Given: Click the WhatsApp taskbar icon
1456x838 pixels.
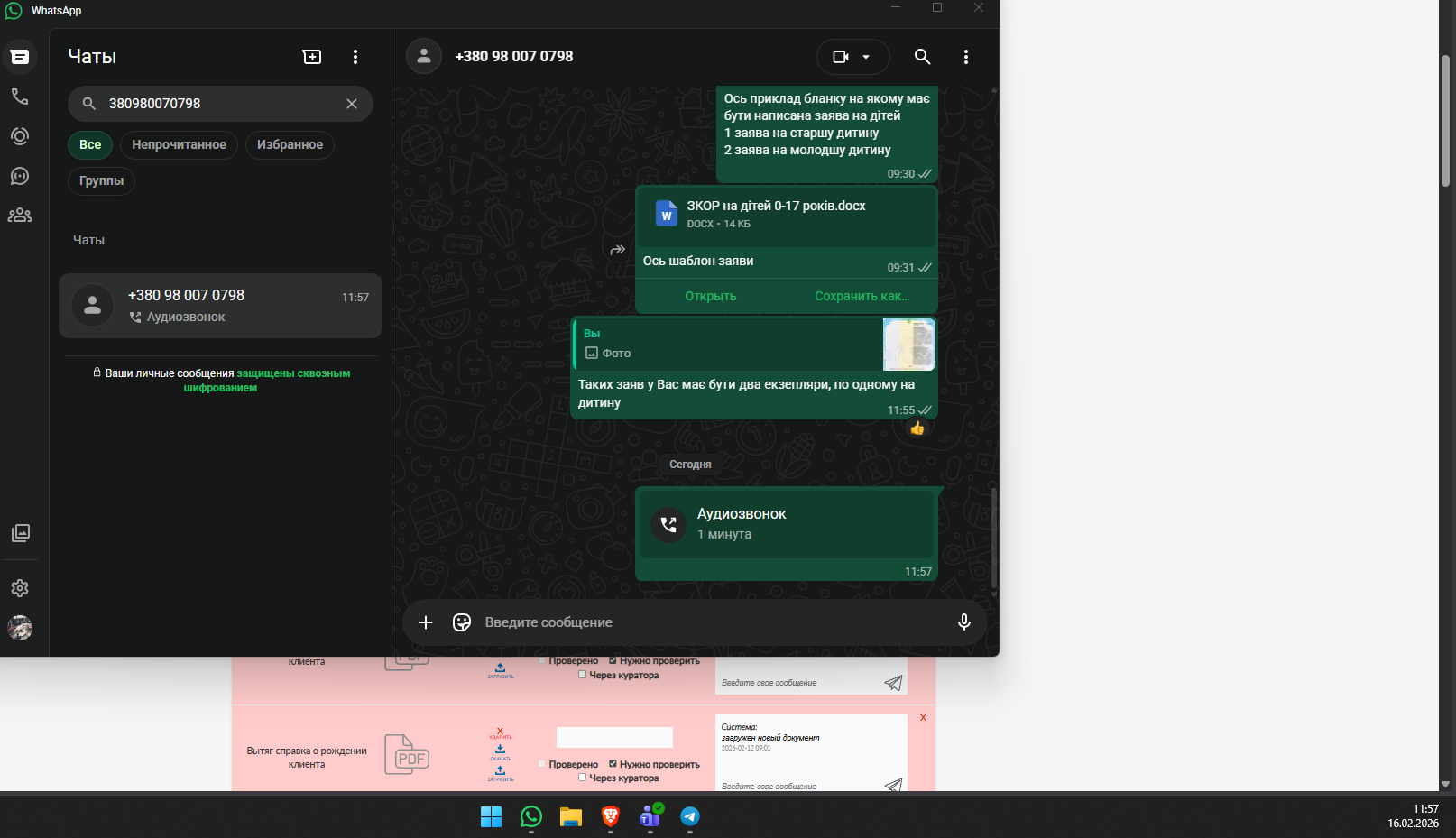Looking at the screenshot, I should [x=531, y=816].
